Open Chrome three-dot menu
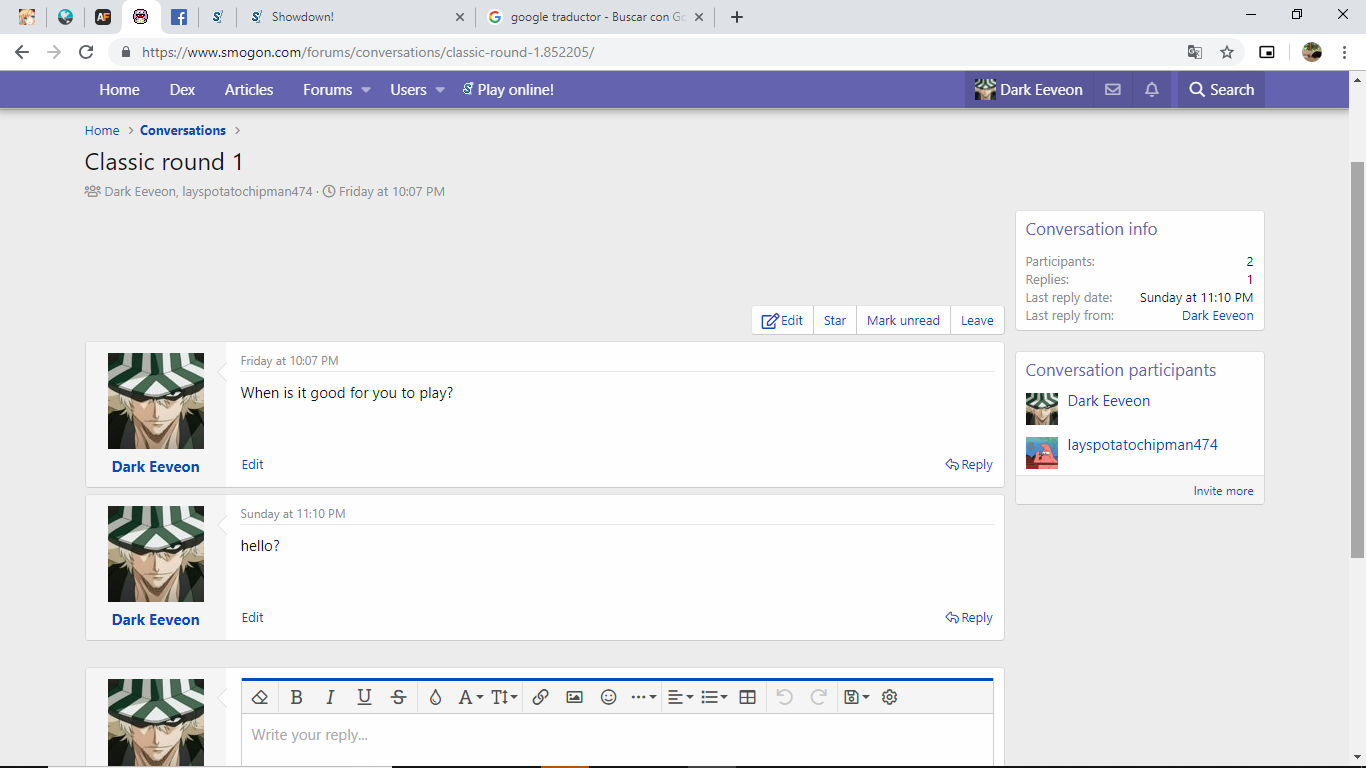The width and height of the screenshot is (1366, 768). pyautogui.click(x=1344, y=52)
